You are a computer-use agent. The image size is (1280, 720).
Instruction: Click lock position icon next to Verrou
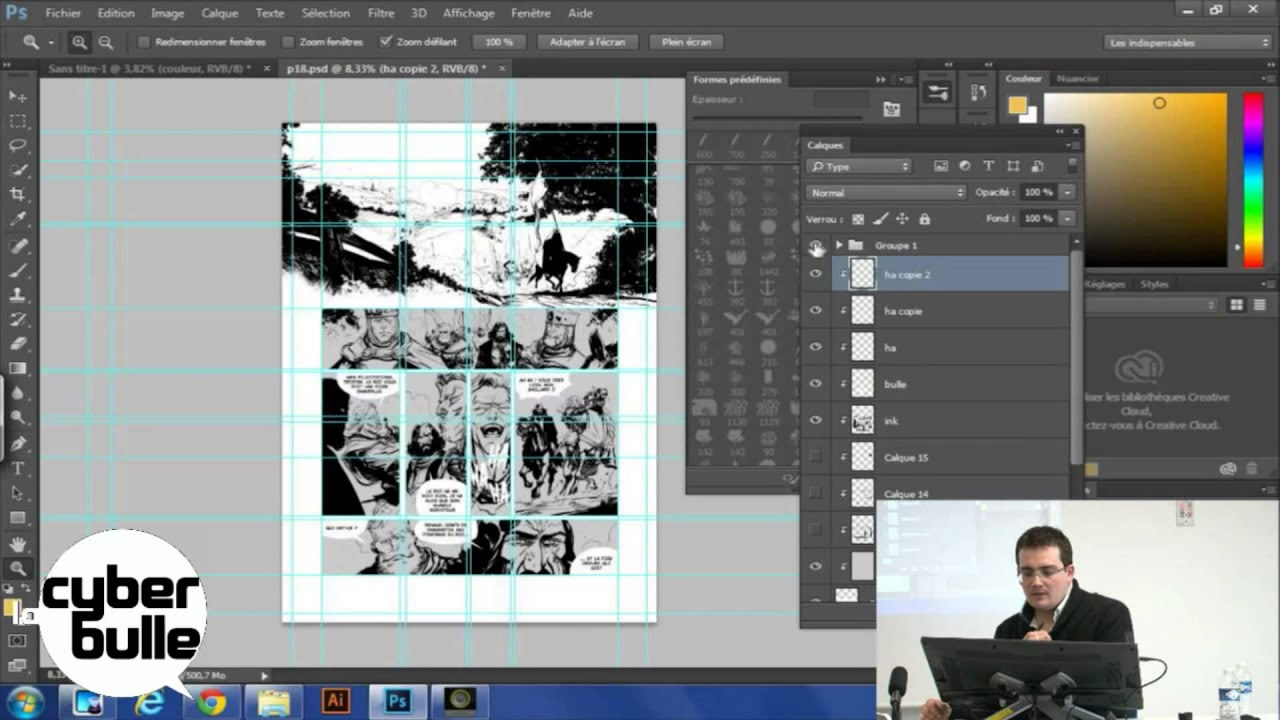(902, 219)
